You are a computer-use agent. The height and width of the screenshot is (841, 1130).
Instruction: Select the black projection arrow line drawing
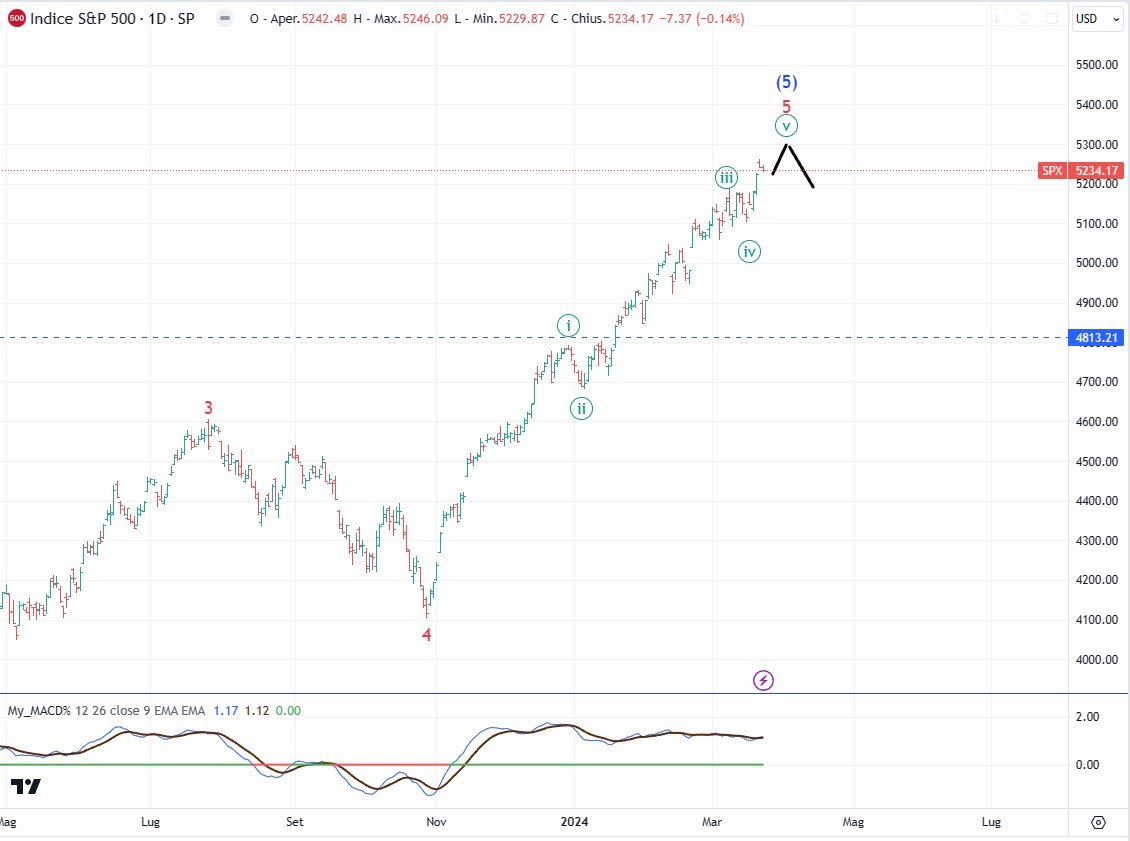click(800, 166)
